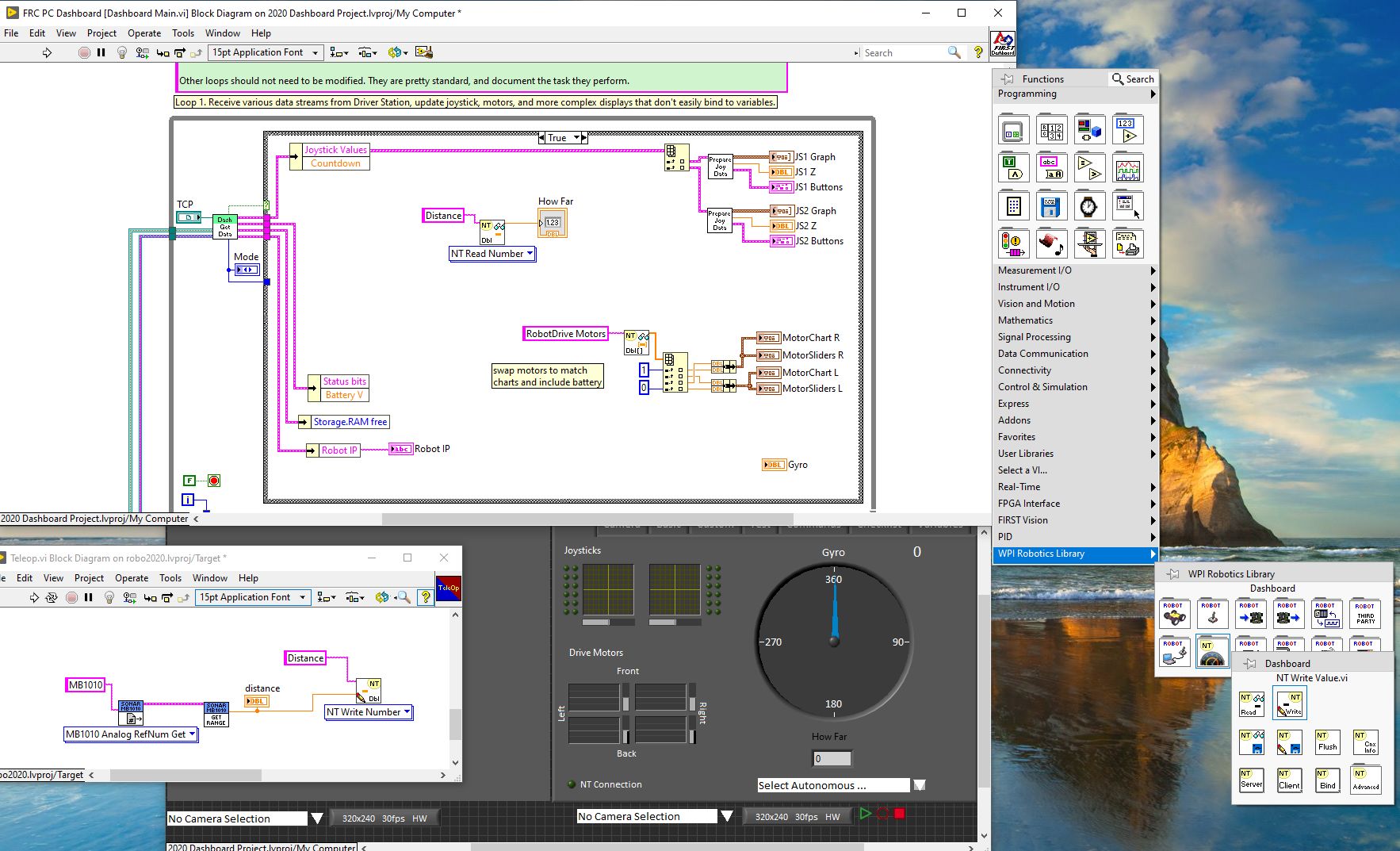Select NT Cnx Info VI in Dashboard palette
Screen dimensions: 1400x851
1366,742
